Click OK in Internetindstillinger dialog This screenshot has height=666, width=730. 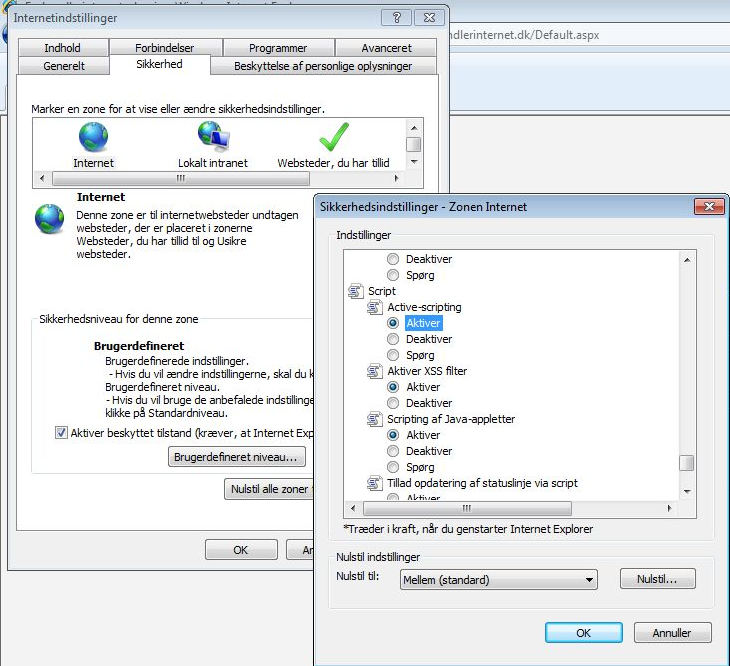pos(241,550)
